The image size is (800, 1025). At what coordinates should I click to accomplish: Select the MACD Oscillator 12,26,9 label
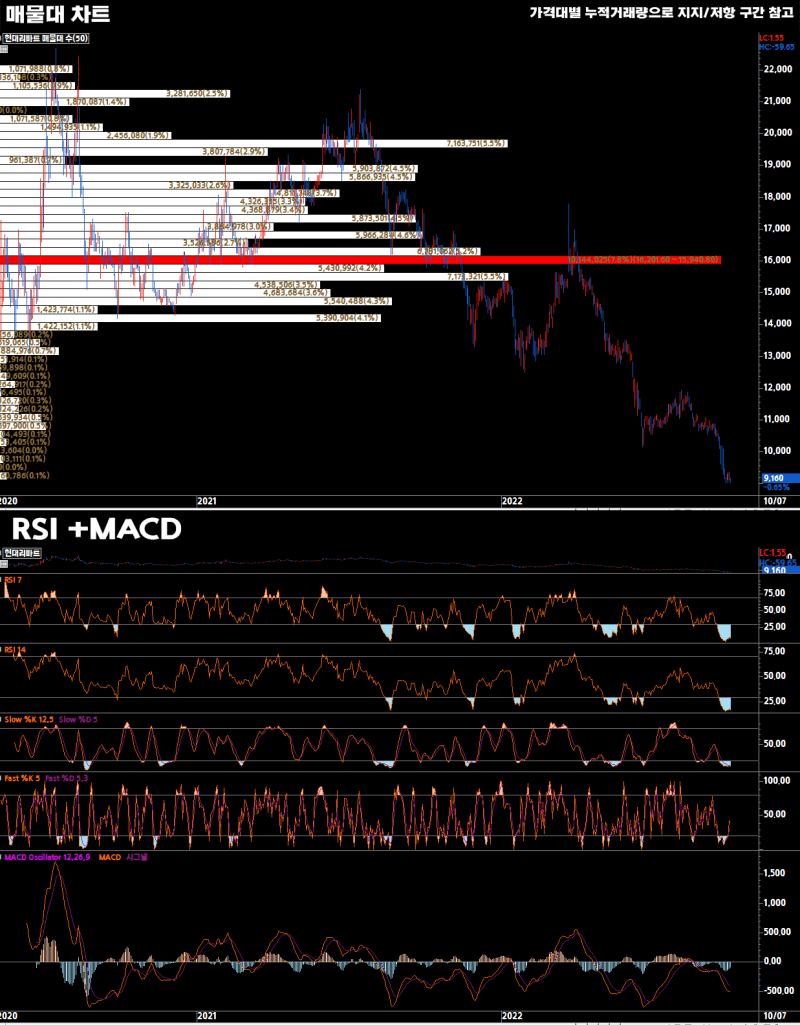(x=48, y=857)
